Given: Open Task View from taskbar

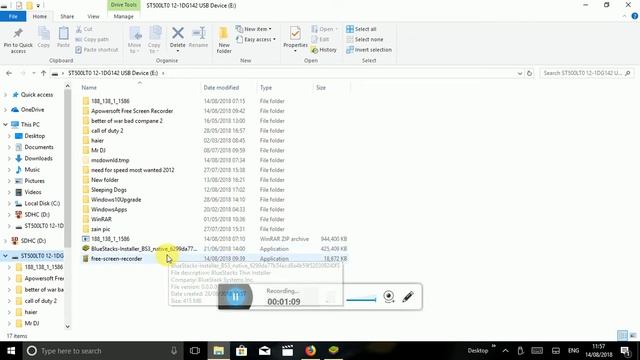Looking at the screenshot, I should pyautogui.click(x=195, y=351).
